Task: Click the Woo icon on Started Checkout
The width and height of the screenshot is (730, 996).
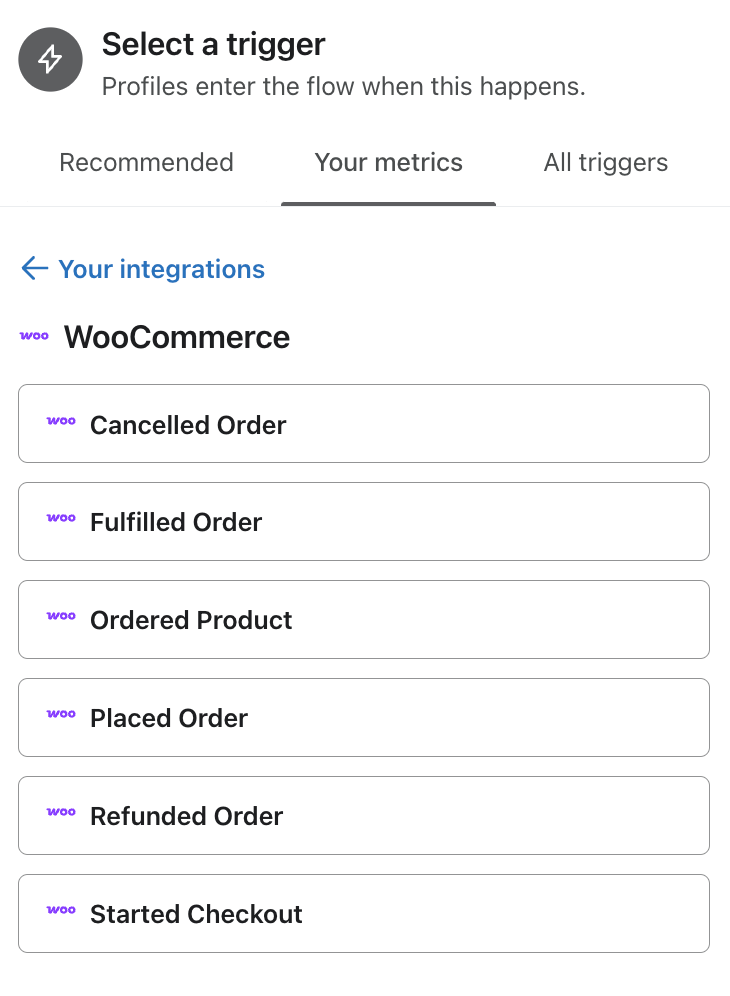Action: (x=61, y=911)
